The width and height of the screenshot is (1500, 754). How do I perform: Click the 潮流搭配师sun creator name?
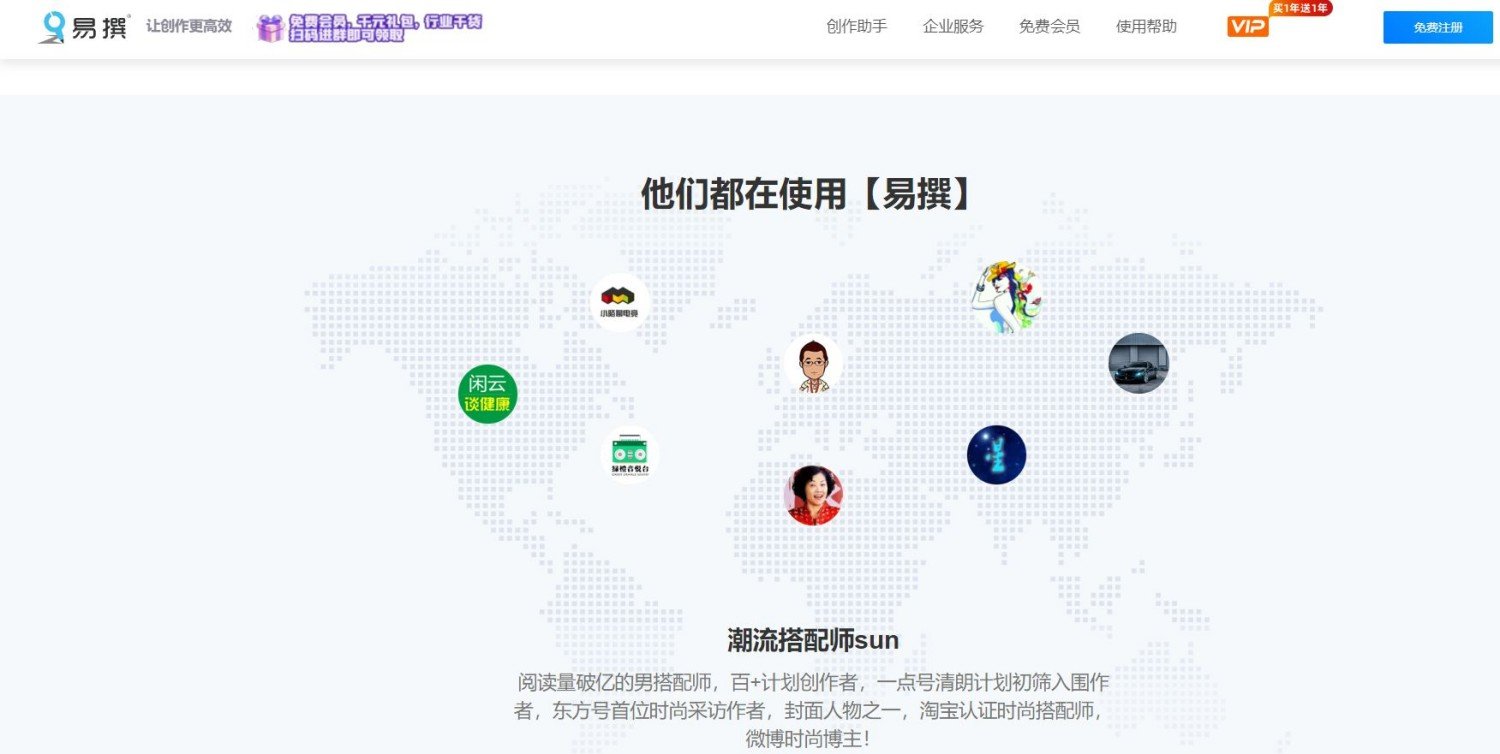pyautogui.click(x=811, y=639)
